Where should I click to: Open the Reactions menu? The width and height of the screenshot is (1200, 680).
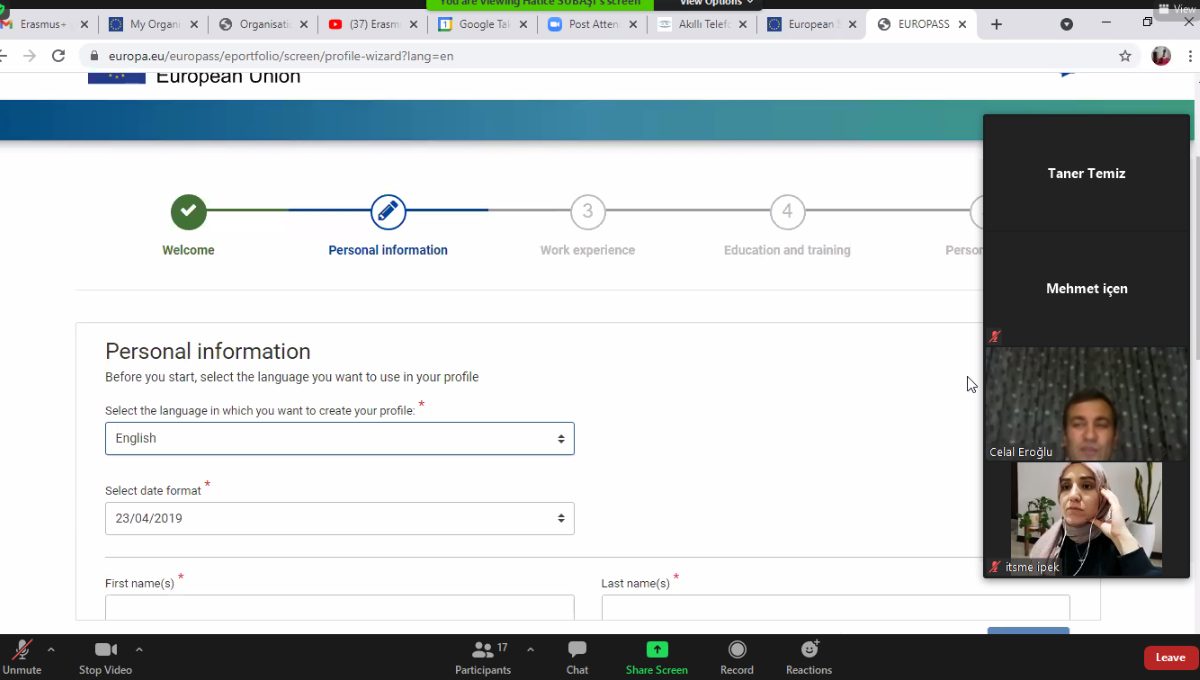809,657
